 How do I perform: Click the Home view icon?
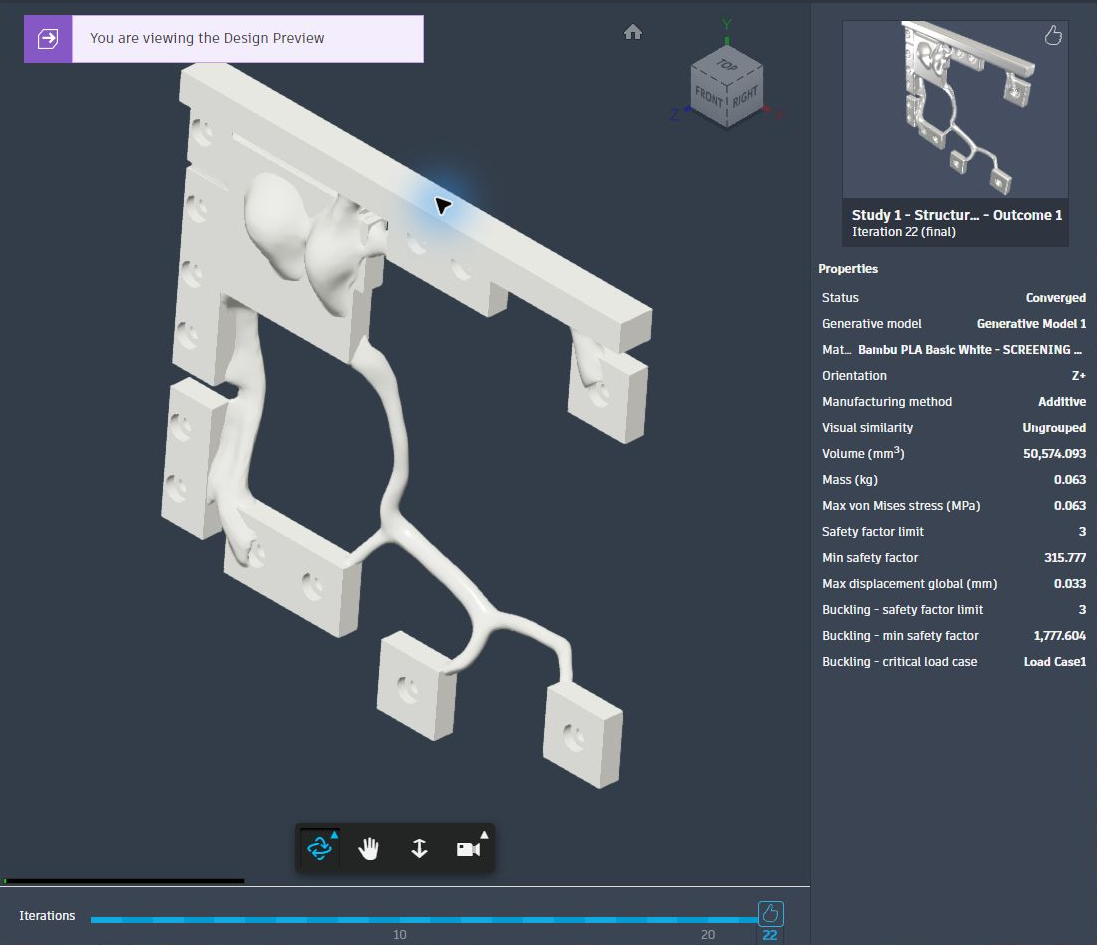[632, 32]
